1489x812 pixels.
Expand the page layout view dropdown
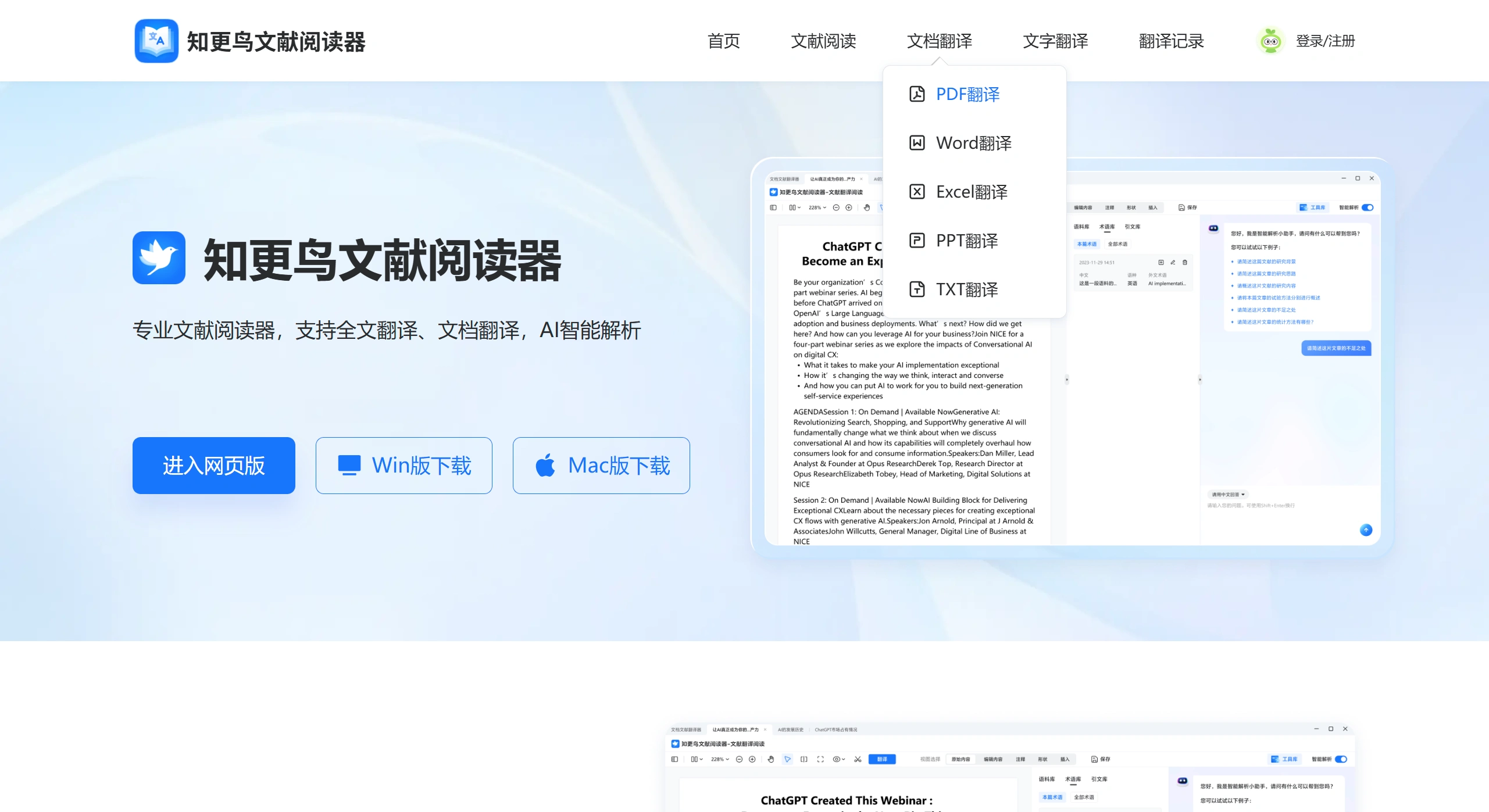pos(698,760)
